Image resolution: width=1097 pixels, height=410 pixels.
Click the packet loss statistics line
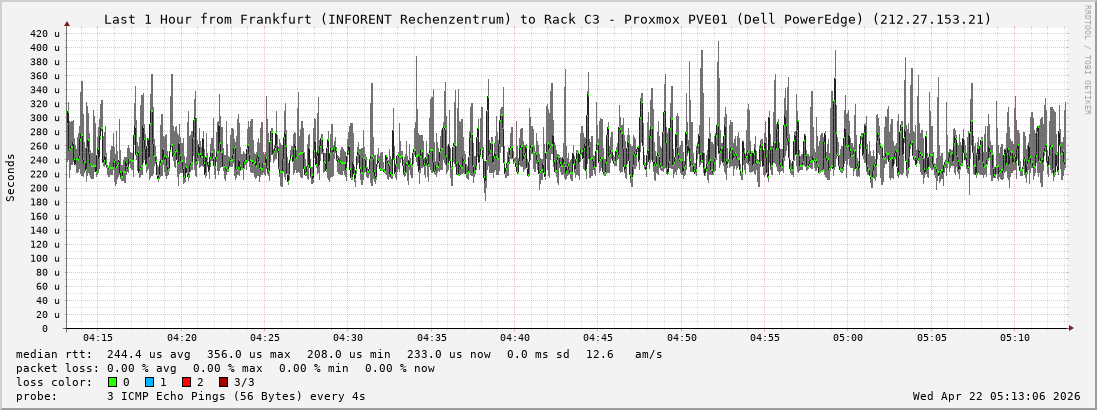pyautogui.click(x=226, y=368)
